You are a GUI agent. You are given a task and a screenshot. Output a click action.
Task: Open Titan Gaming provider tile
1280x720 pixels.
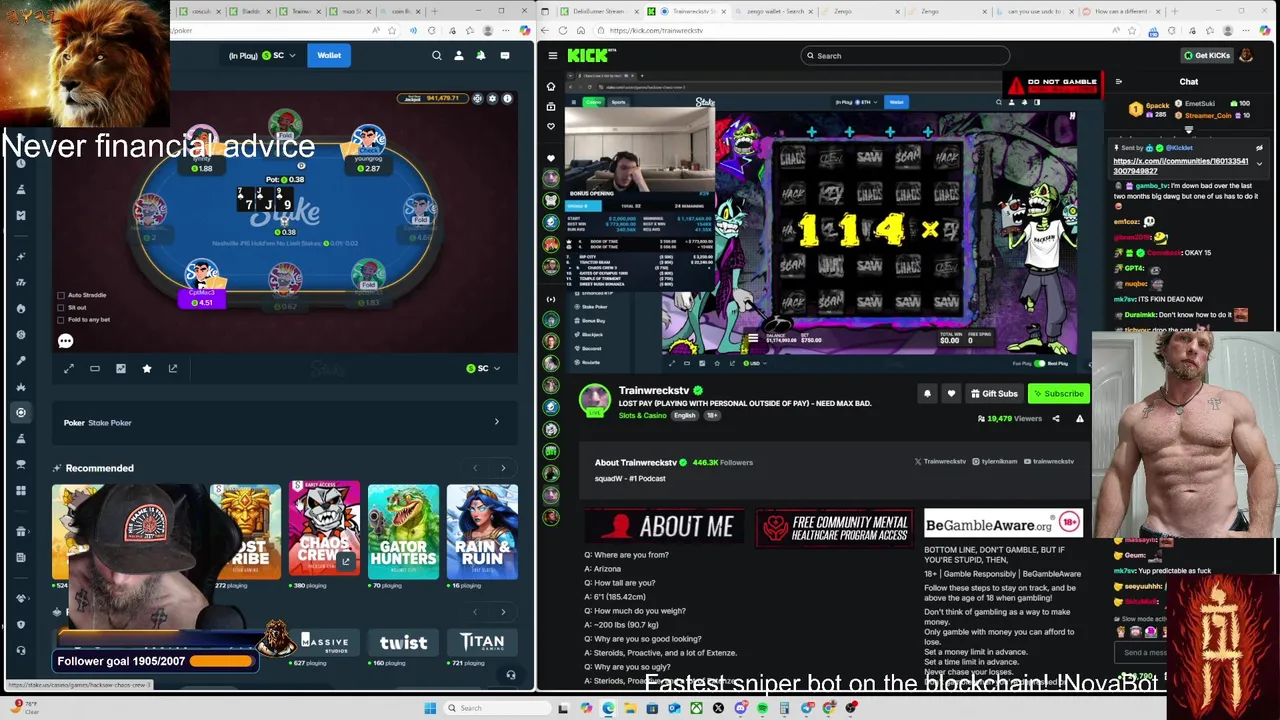point(482,642)
